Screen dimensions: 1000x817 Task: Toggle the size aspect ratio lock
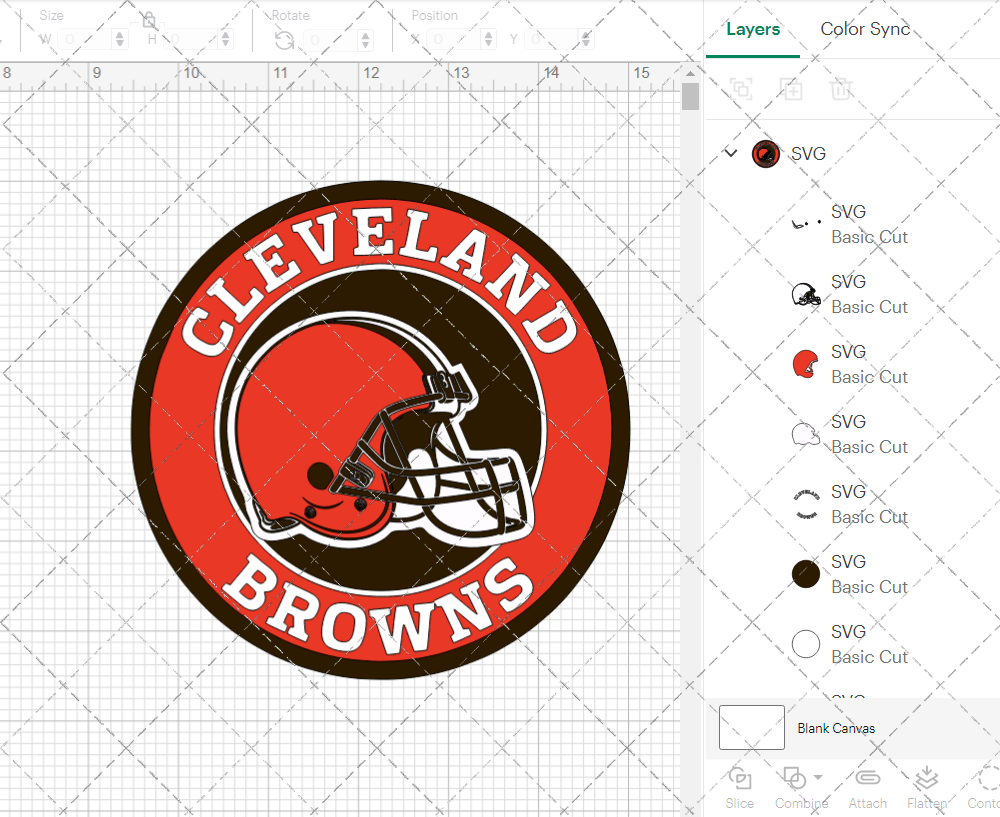[x=149, y=20]
